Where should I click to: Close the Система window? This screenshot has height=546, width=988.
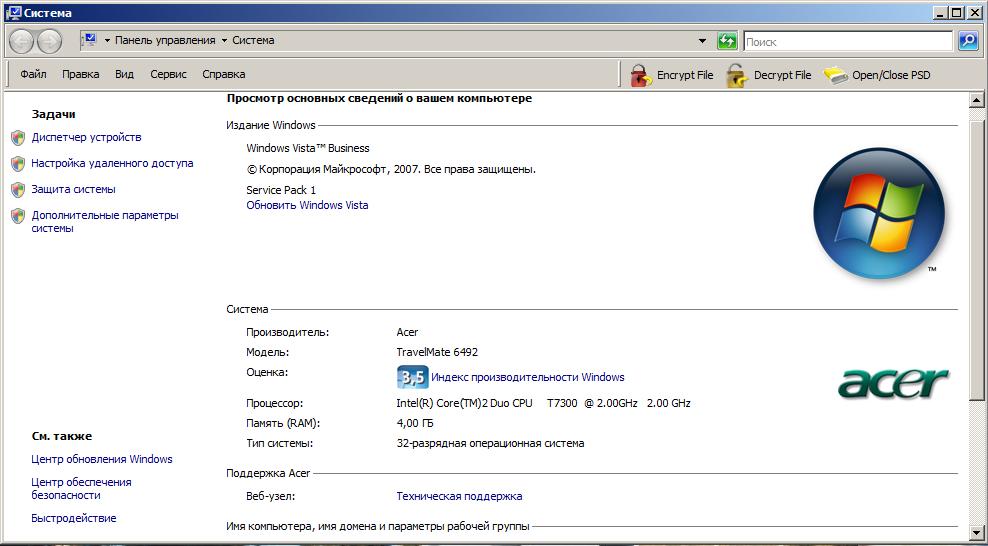click(974, 12)
